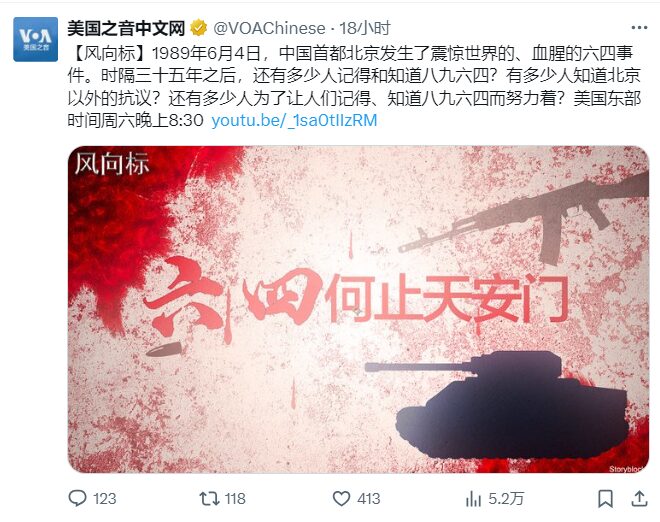Click the repost count 118
Image resolution: width=660 pixels, height=522 pixels.
click(x=235, y=499)
